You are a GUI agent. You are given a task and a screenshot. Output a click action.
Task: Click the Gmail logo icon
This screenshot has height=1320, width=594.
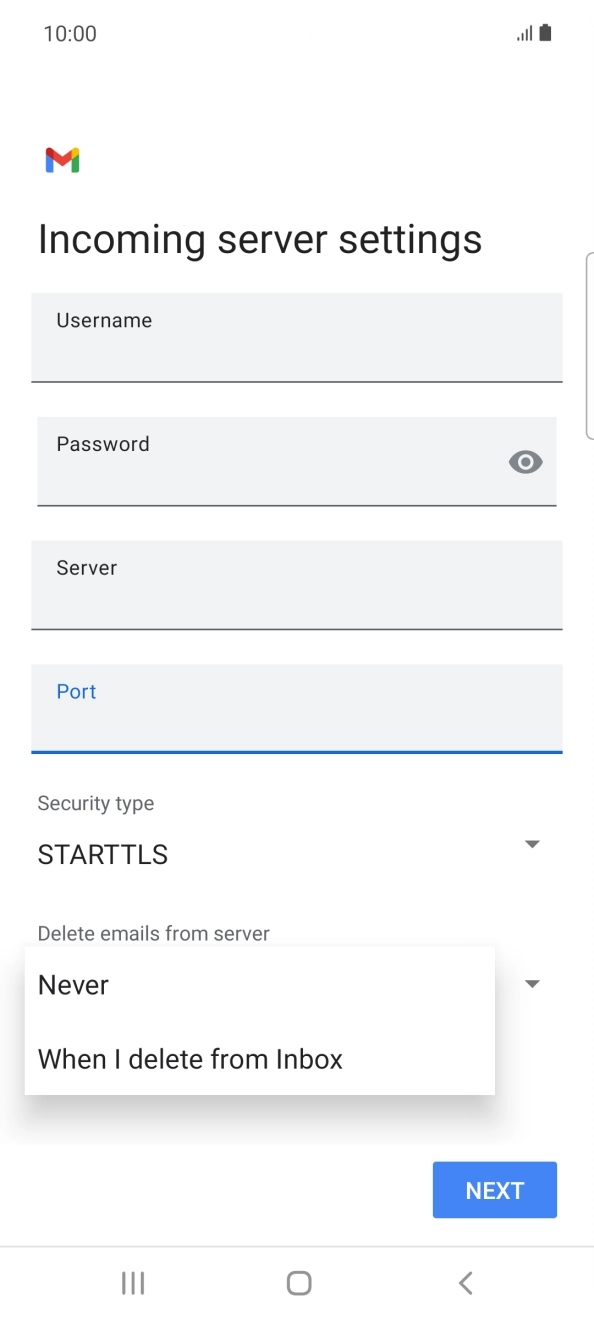62,159
